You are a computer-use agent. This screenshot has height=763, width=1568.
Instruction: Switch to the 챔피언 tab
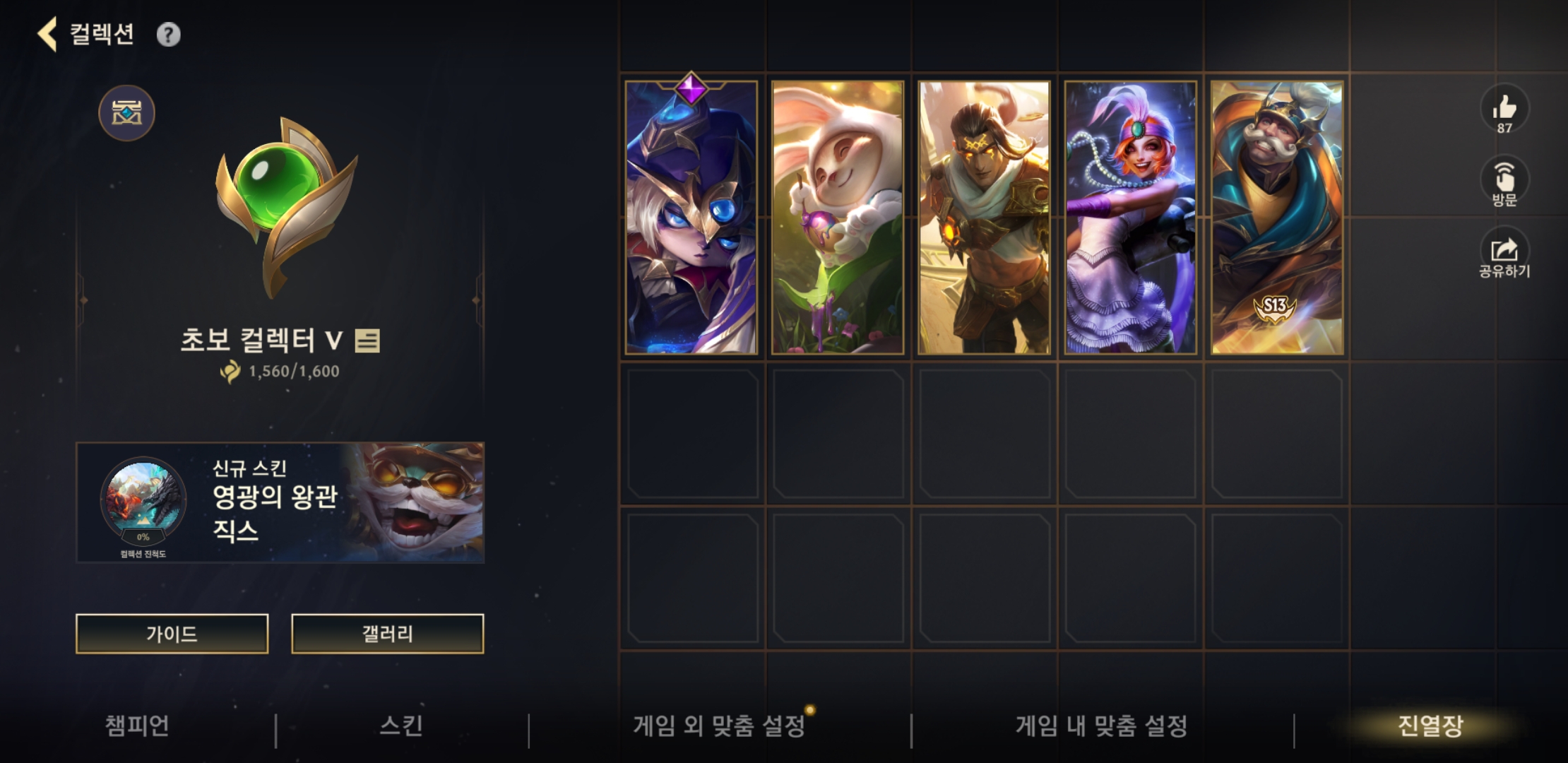137,726
